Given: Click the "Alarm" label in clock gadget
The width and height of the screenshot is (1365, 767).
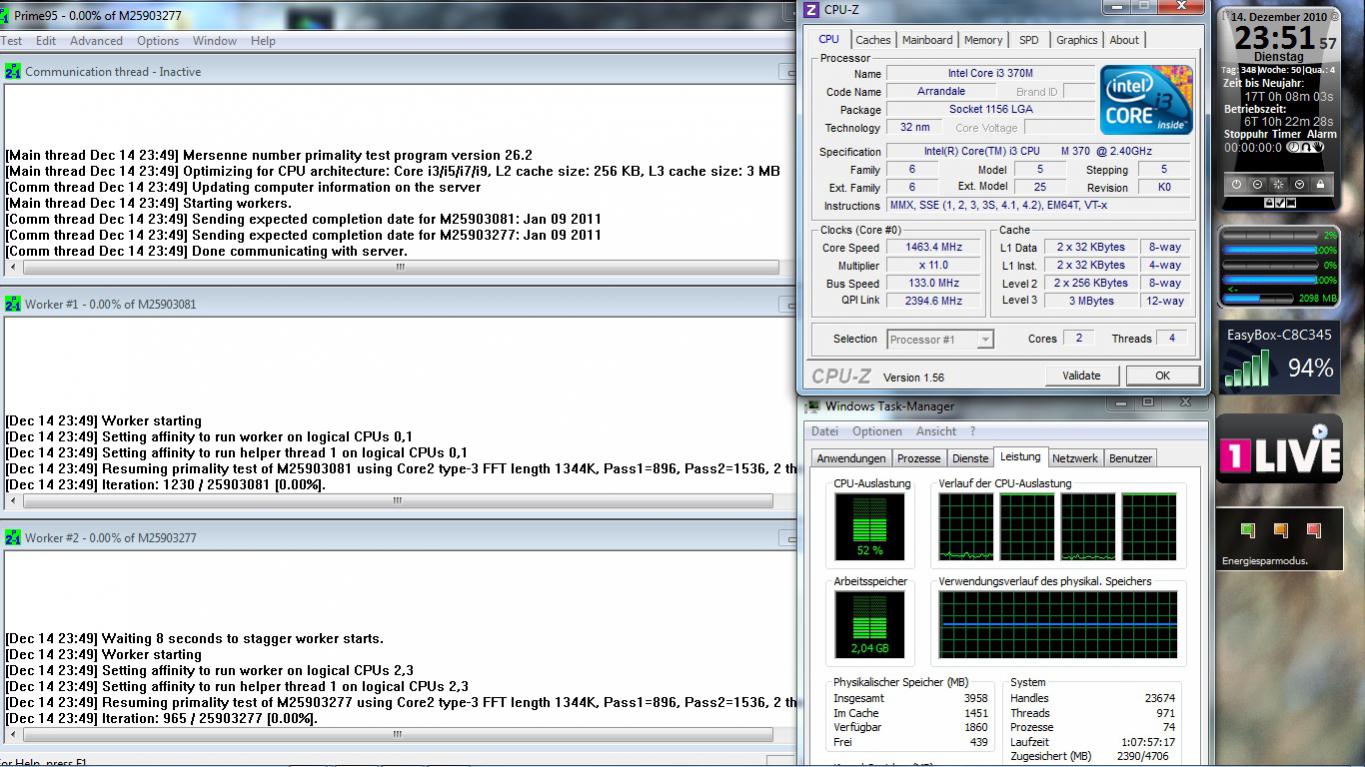Looking at the screenshot, I should coord(1321,134).
